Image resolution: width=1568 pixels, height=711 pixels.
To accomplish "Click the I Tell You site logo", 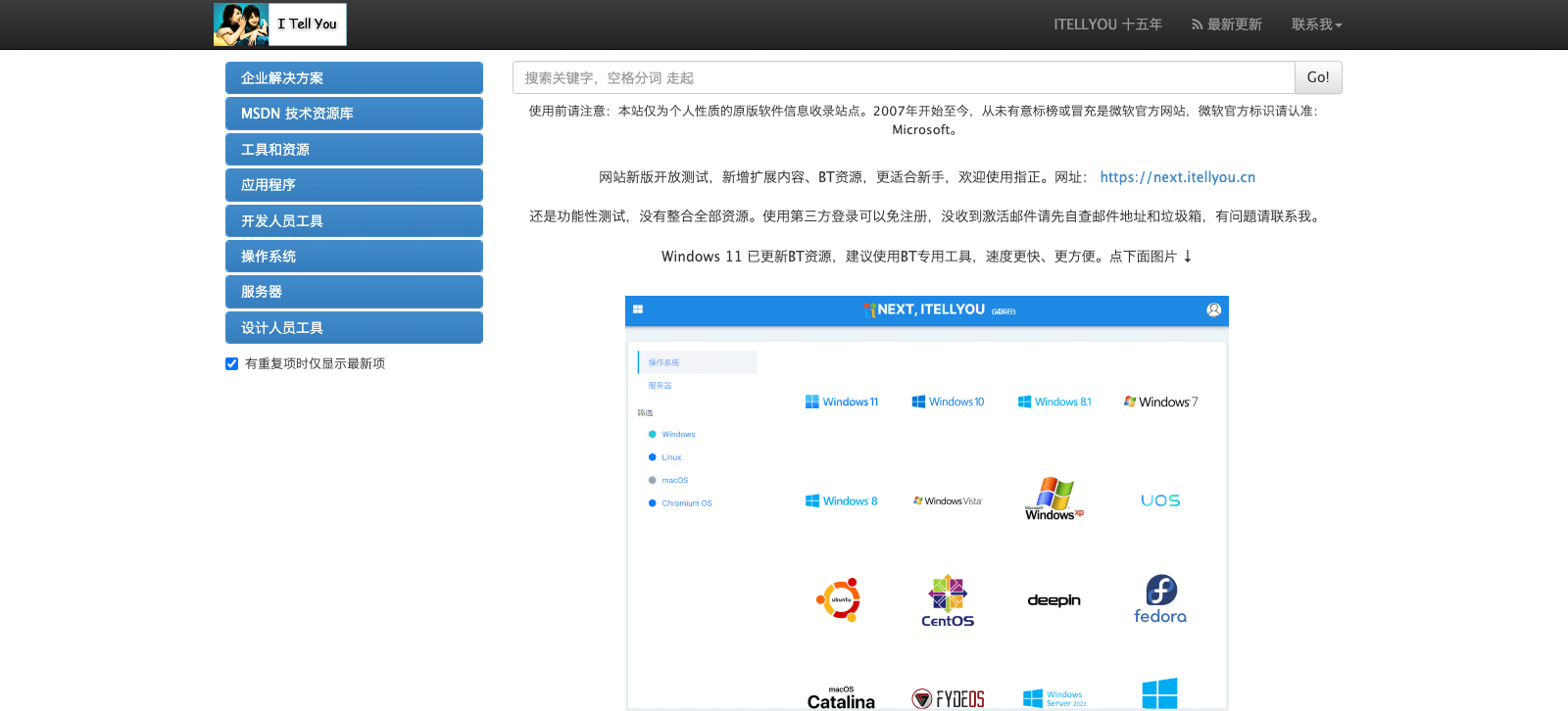I will coord(280,24).
